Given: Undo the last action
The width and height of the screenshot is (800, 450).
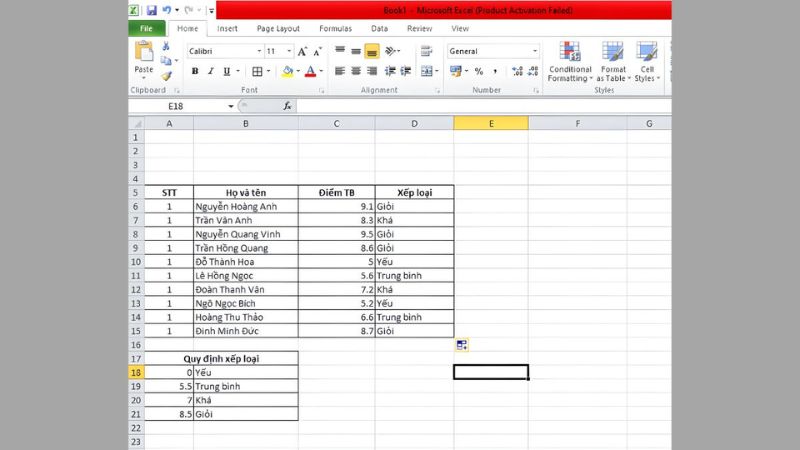Looking at the screenshot, I should [x=166, y=10].
